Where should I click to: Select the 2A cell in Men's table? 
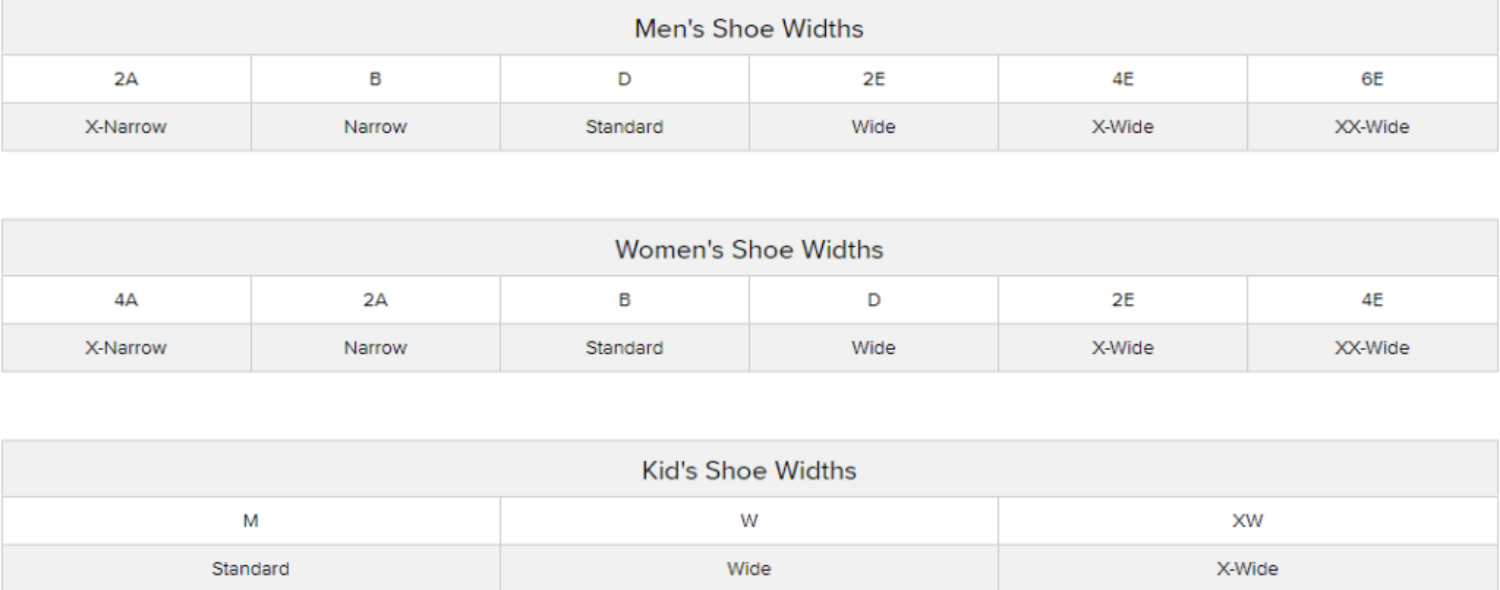(x=126, y=79)
